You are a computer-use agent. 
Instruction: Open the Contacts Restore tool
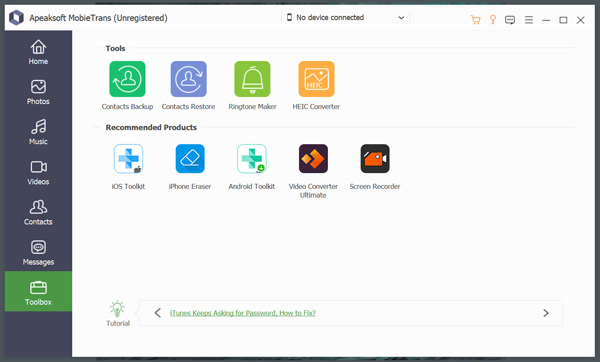[189, 79]
